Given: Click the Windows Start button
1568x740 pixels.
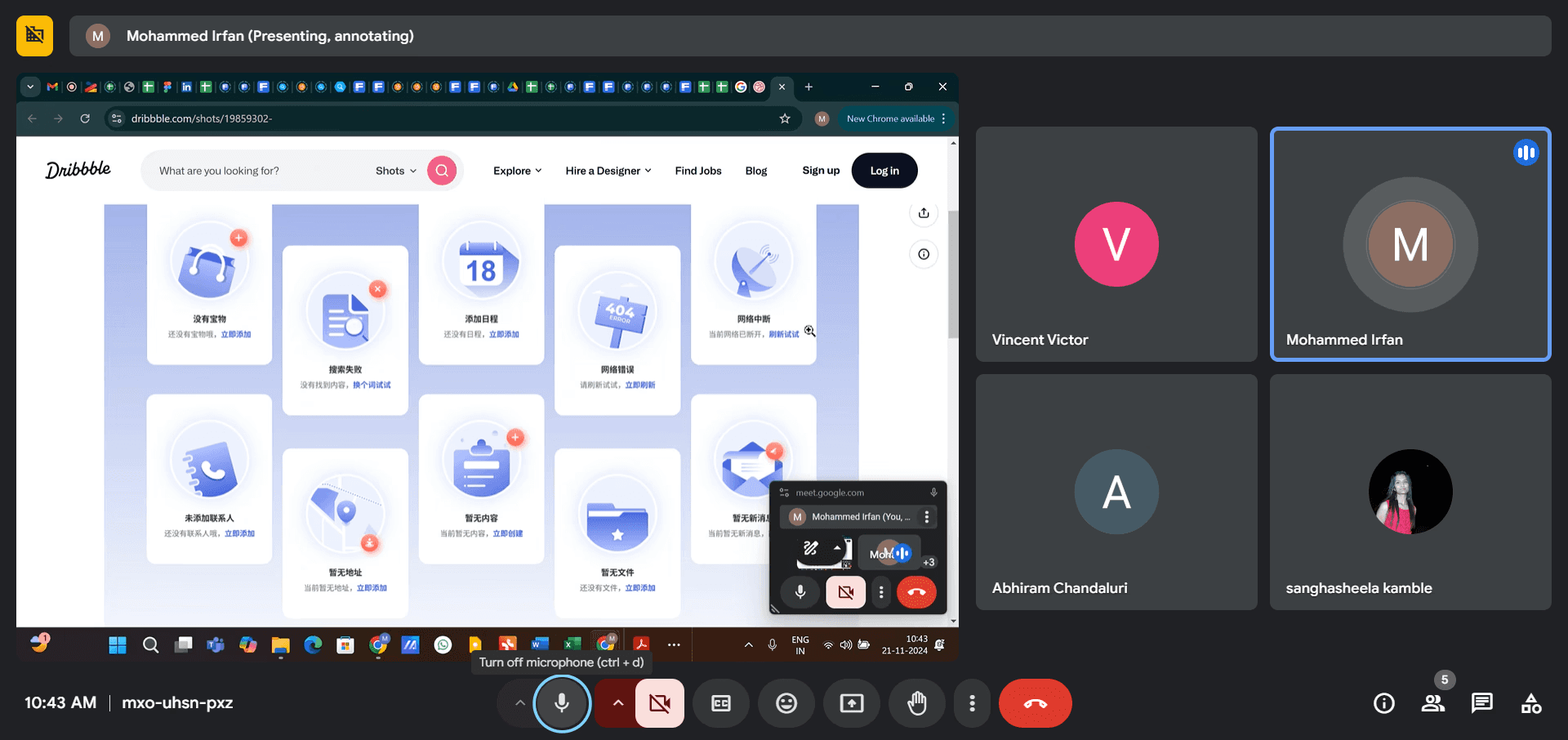Looking at the screenshot, I should coord(118,645).
